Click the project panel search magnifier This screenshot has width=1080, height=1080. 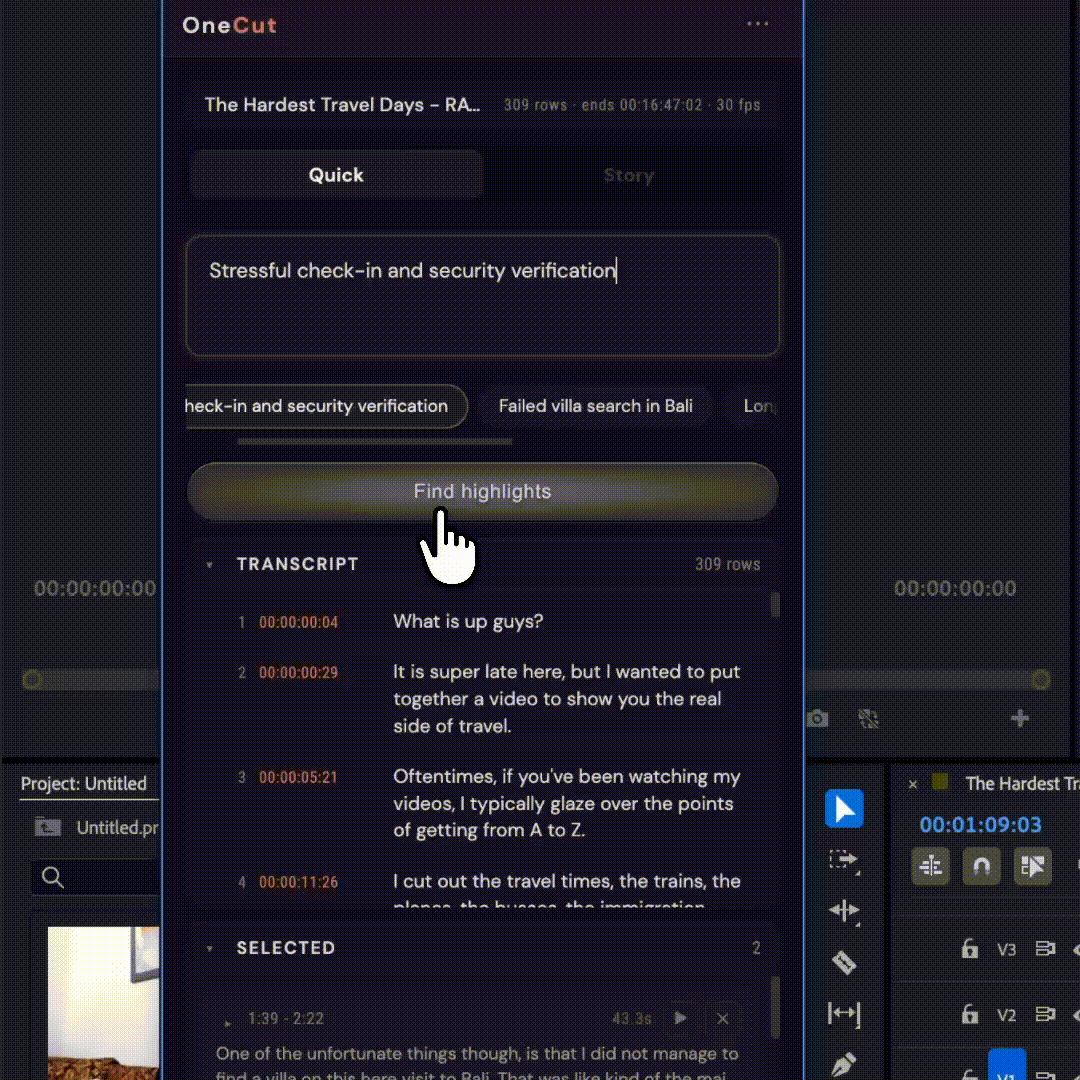pos(53,878)
